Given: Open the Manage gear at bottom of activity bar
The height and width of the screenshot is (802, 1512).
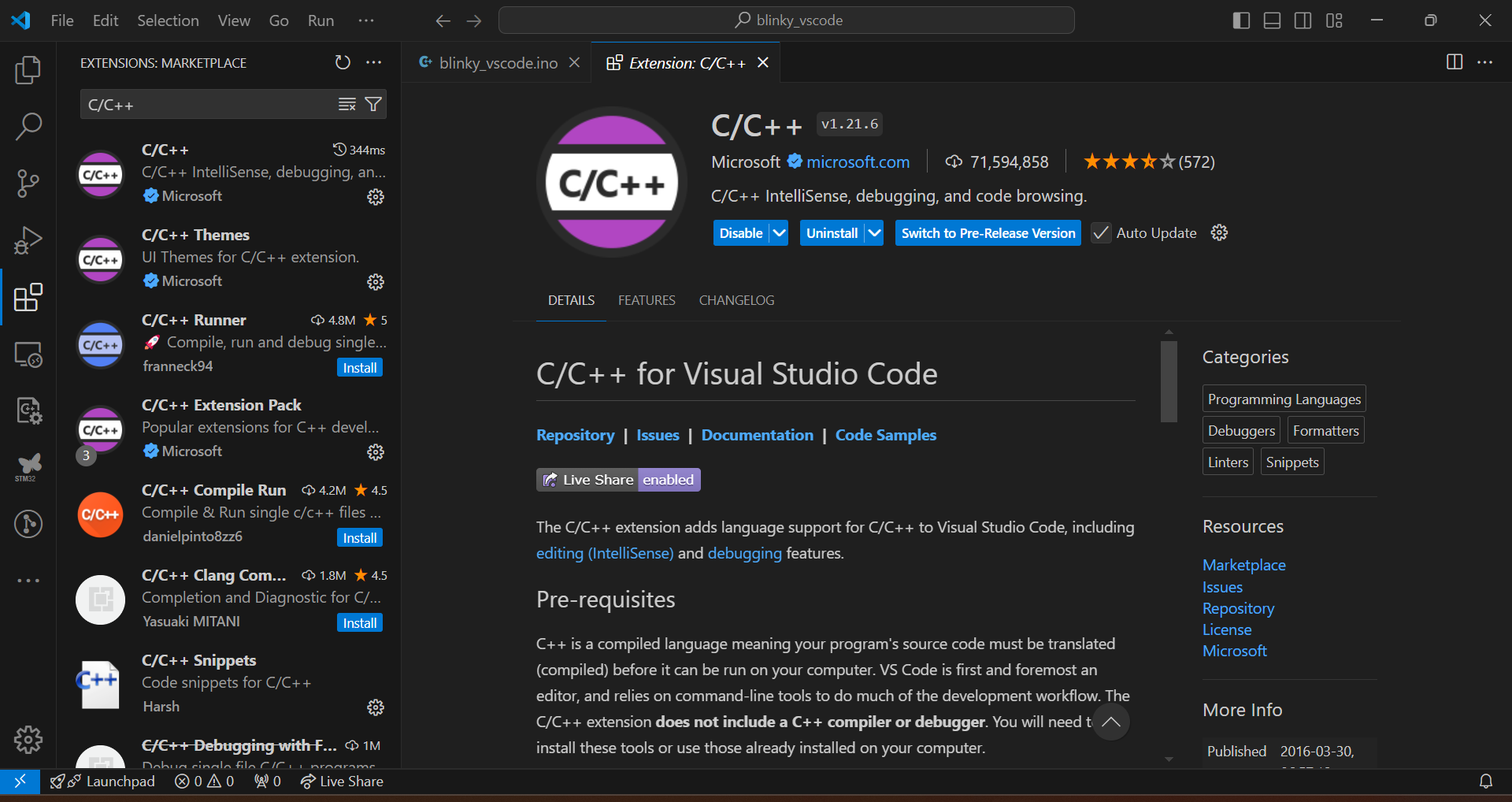Looking at the screenshot, I should click(28, 739).
